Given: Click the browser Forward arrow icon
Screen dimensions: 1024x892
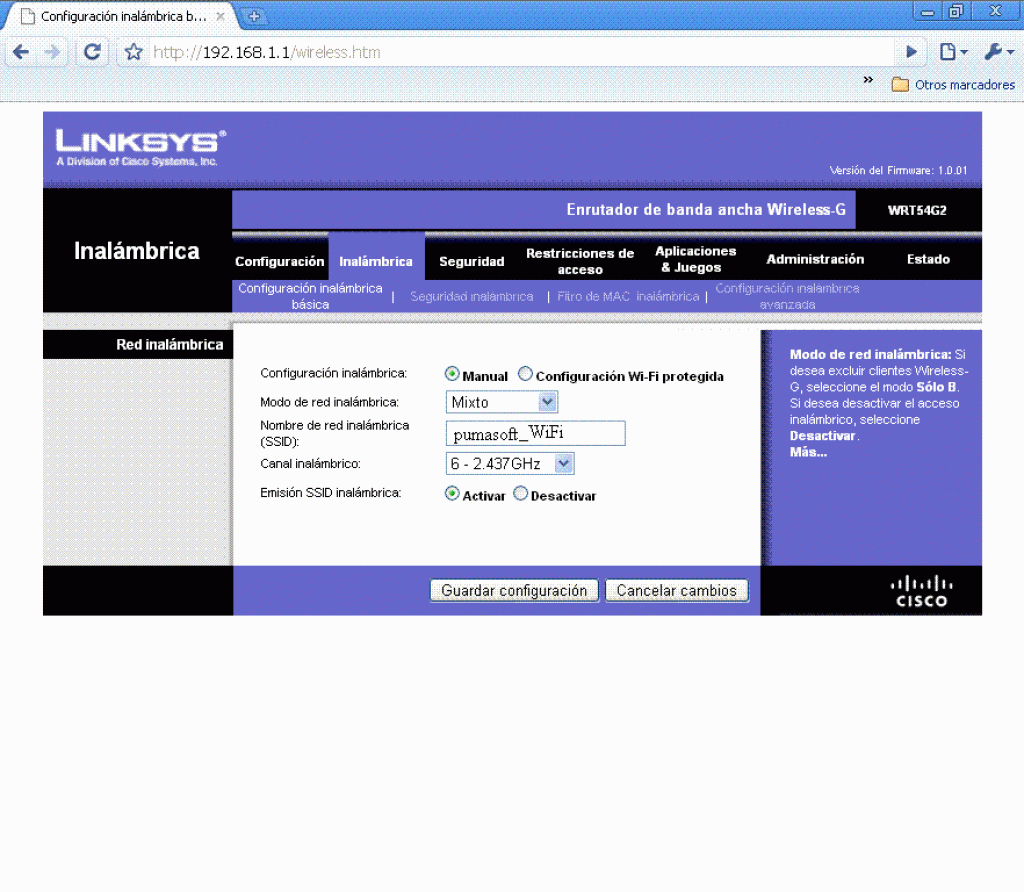Looking at the screenshot, I should pos(53,52).
